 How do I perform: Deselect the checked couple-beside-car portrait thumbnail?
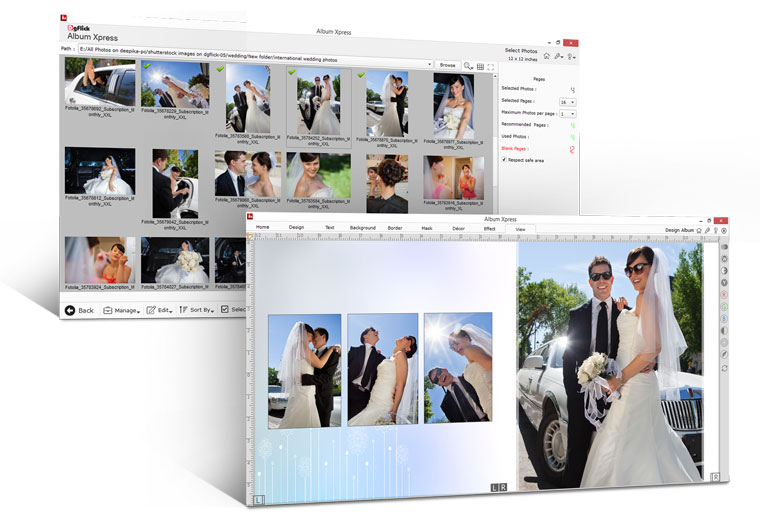(x=248, y=98)
